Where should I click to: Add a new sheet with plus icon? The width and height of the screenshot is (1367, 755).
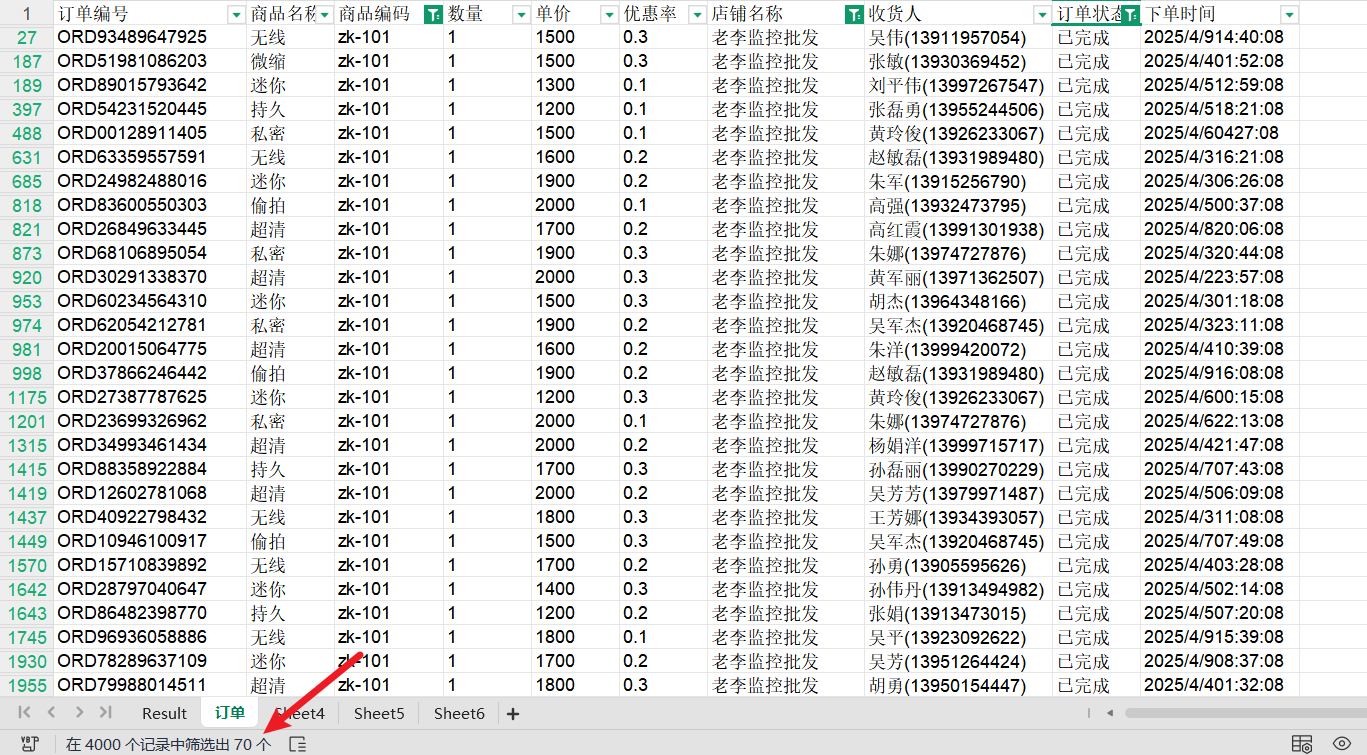point(513,713)
